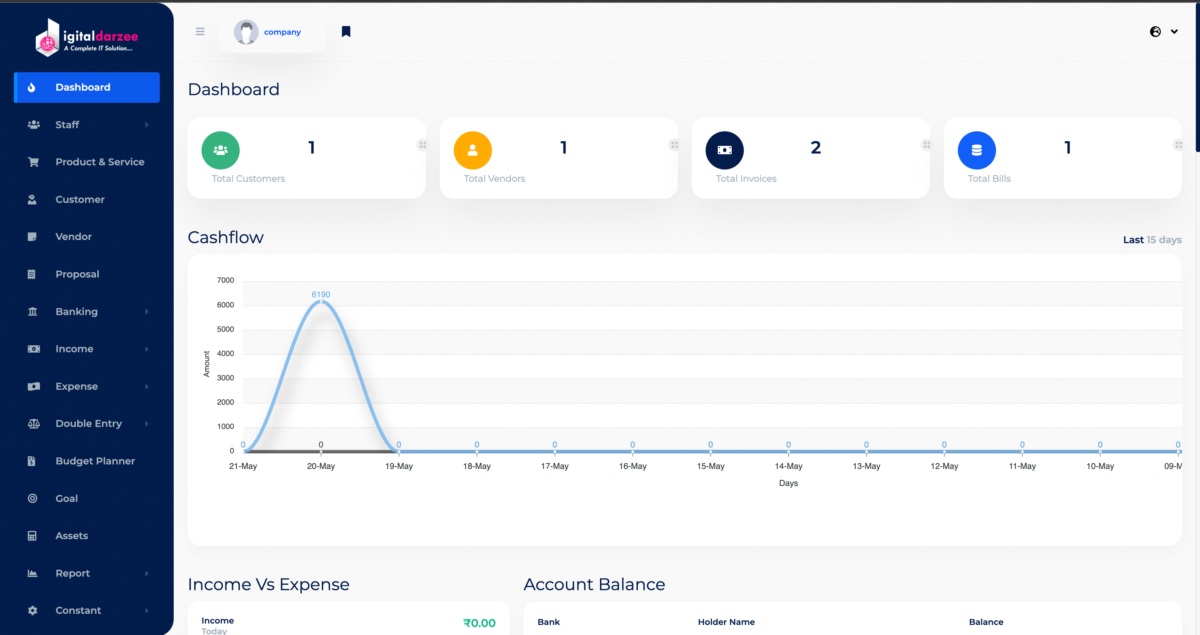Click the orange Total Vendors icon

tap(472, 150)
